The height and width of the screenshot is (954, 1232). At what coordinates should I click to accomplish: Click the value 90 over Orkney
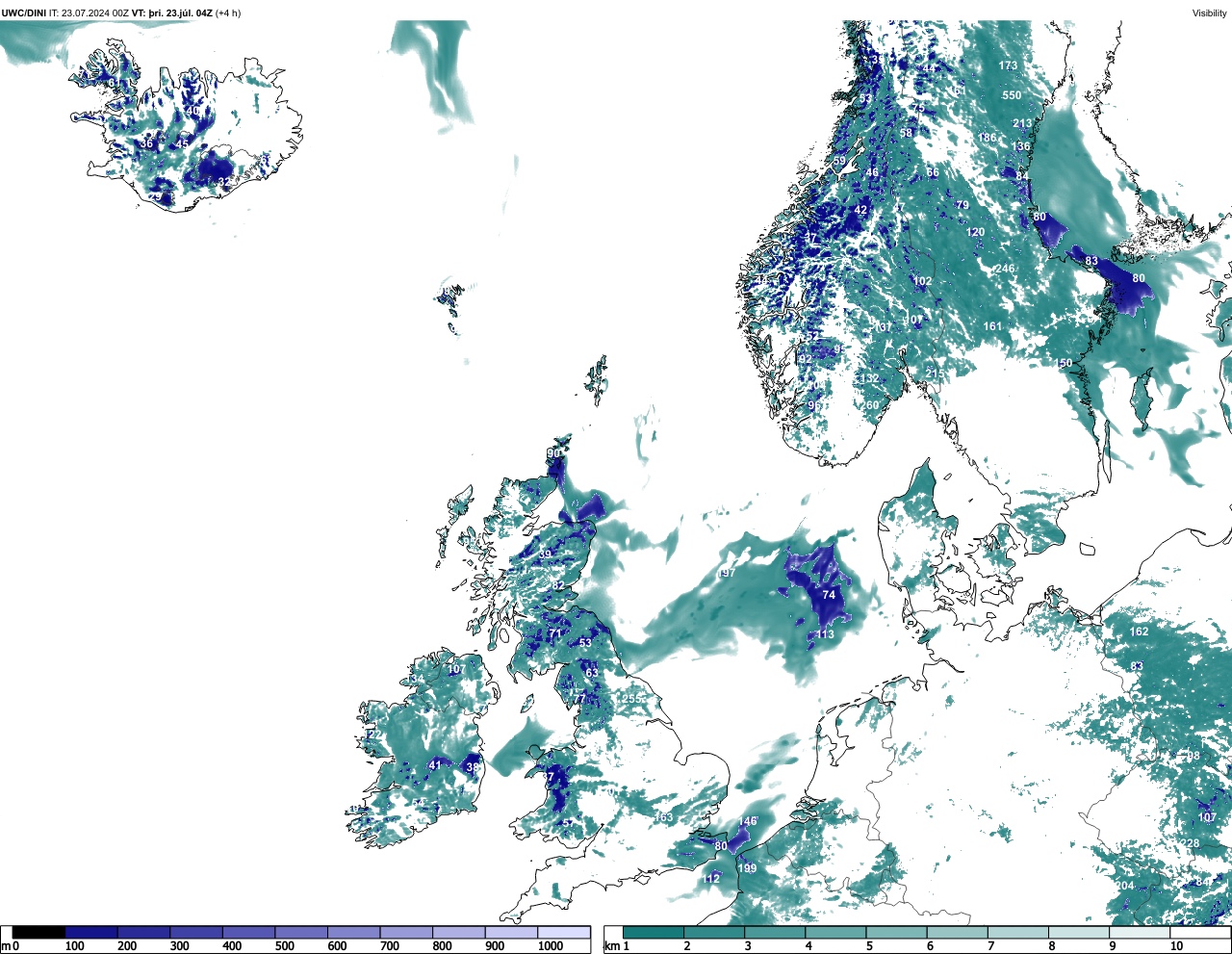(553, 453)
